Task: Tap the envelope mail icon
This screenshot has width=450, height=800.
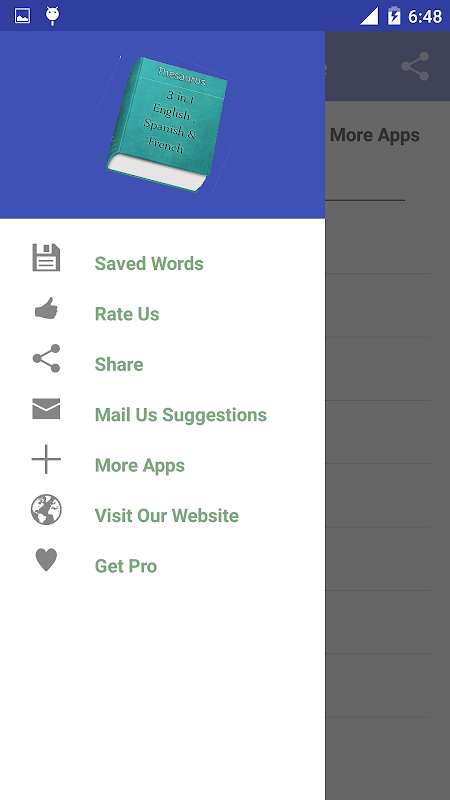Action: tap(46, 409)
